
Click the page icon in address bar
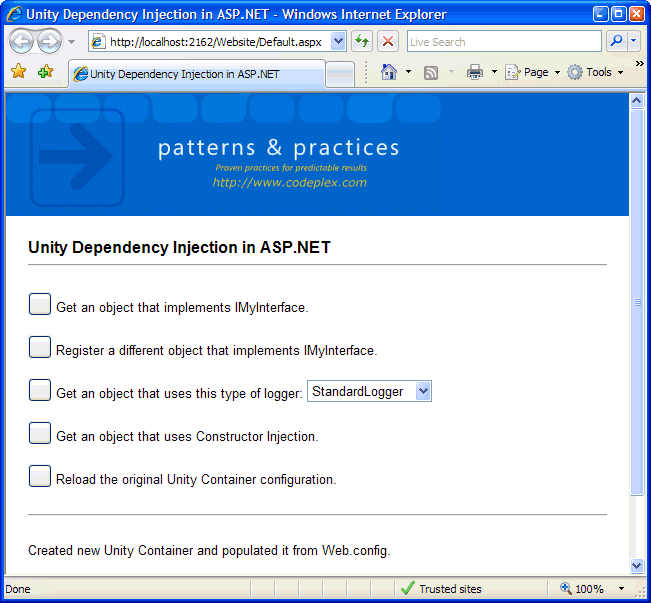[98, 42]
